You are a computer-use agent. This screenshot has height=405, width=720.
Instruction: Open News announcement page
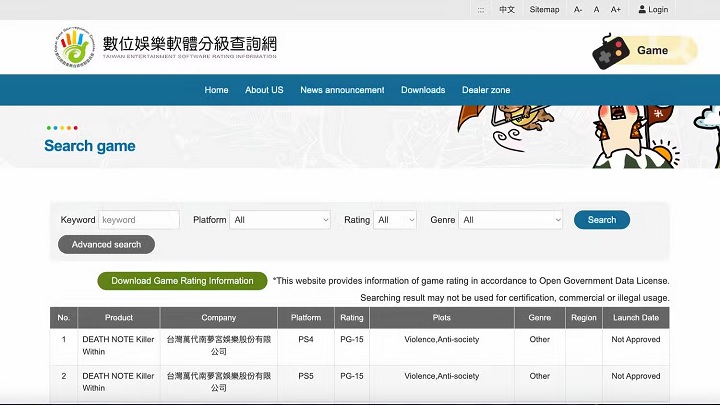click(x=342, y=90)
